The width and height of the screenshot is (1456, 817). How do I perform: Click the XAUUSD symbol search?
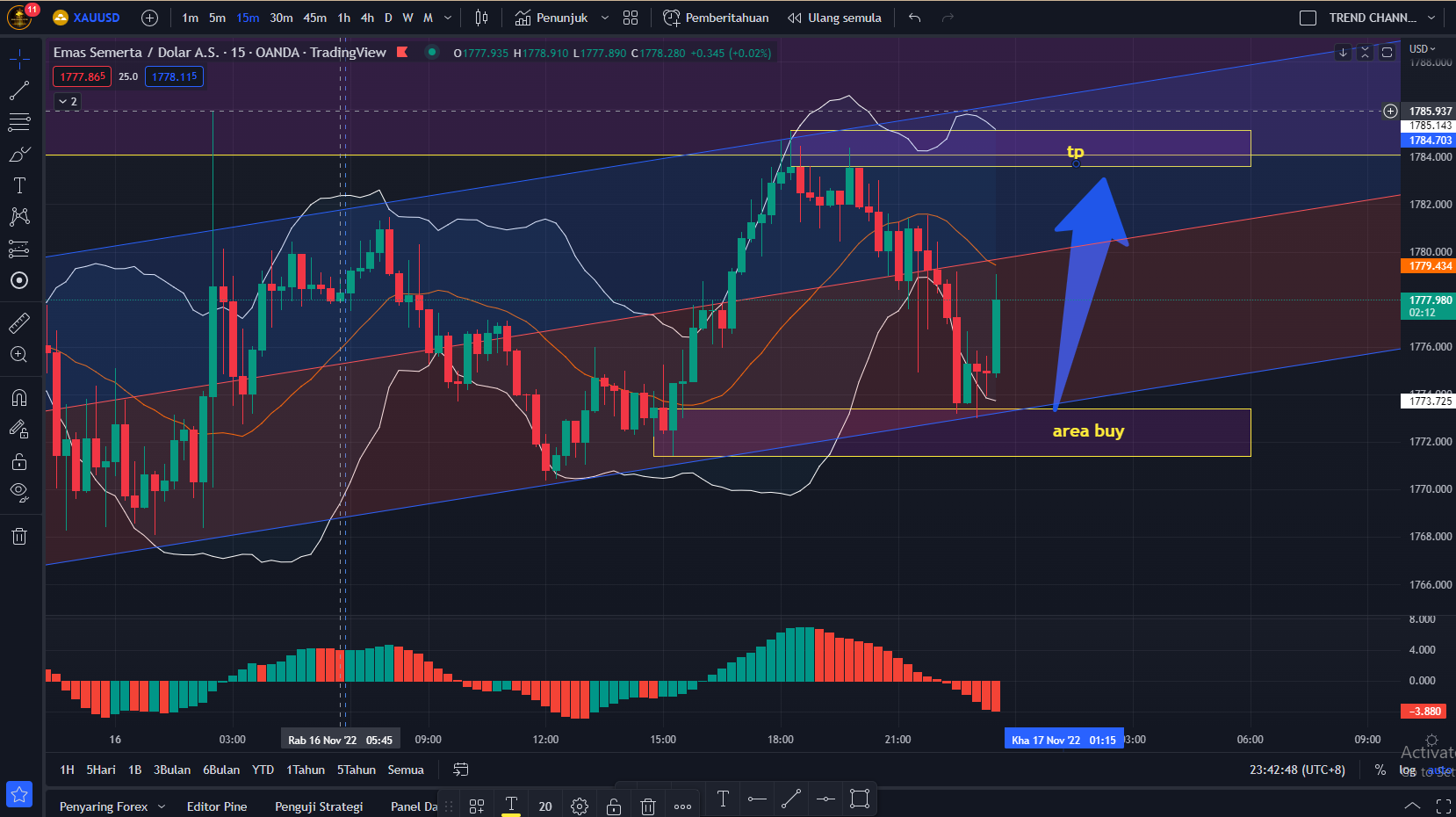coord(86,18)
